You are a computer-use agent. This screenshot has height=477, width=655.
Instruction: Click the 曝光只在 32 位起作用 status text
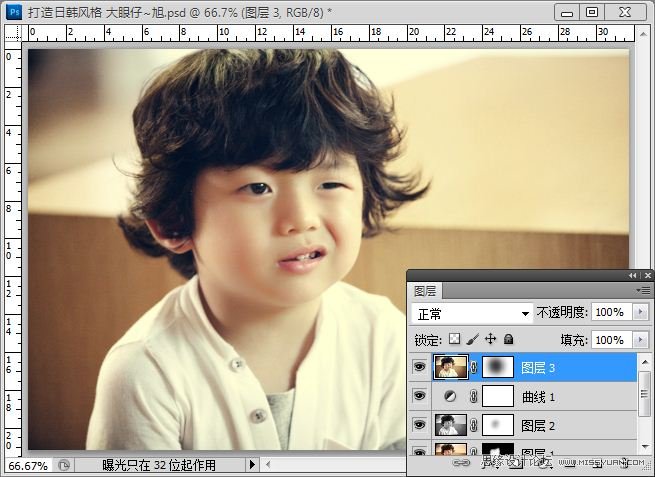(x=159, y=465)
